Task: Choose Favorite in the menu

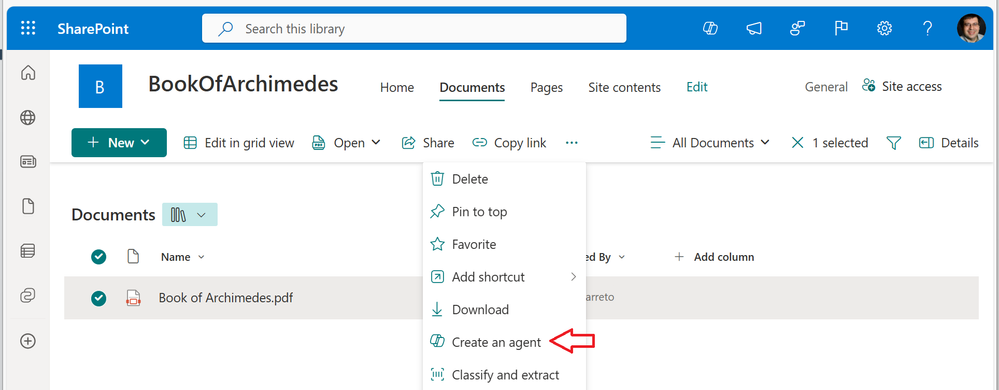Action: (x=504, y=244)
